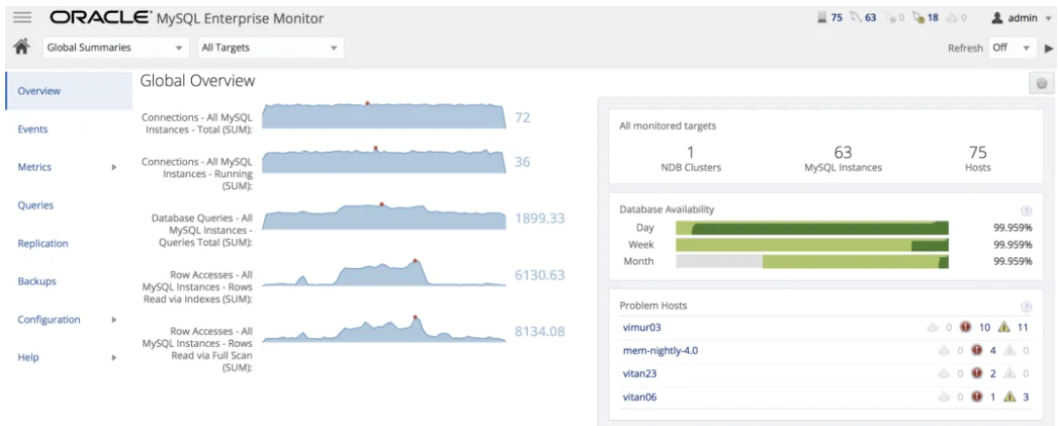This screenshot has width=1058, height=426.
Task: Open Database Availability help icon
Action: [1026, 211]
